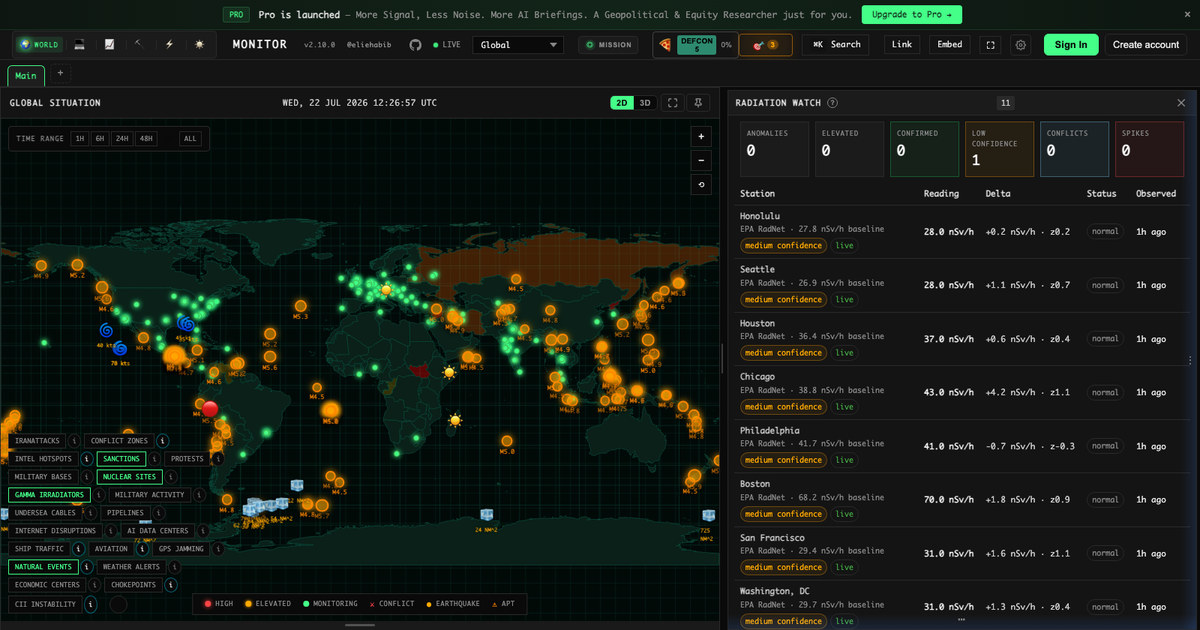Image resolution: width=1200 pixels, height=630 pixels.
Task: Switch map to 2D view
Action: pos(622,103)
